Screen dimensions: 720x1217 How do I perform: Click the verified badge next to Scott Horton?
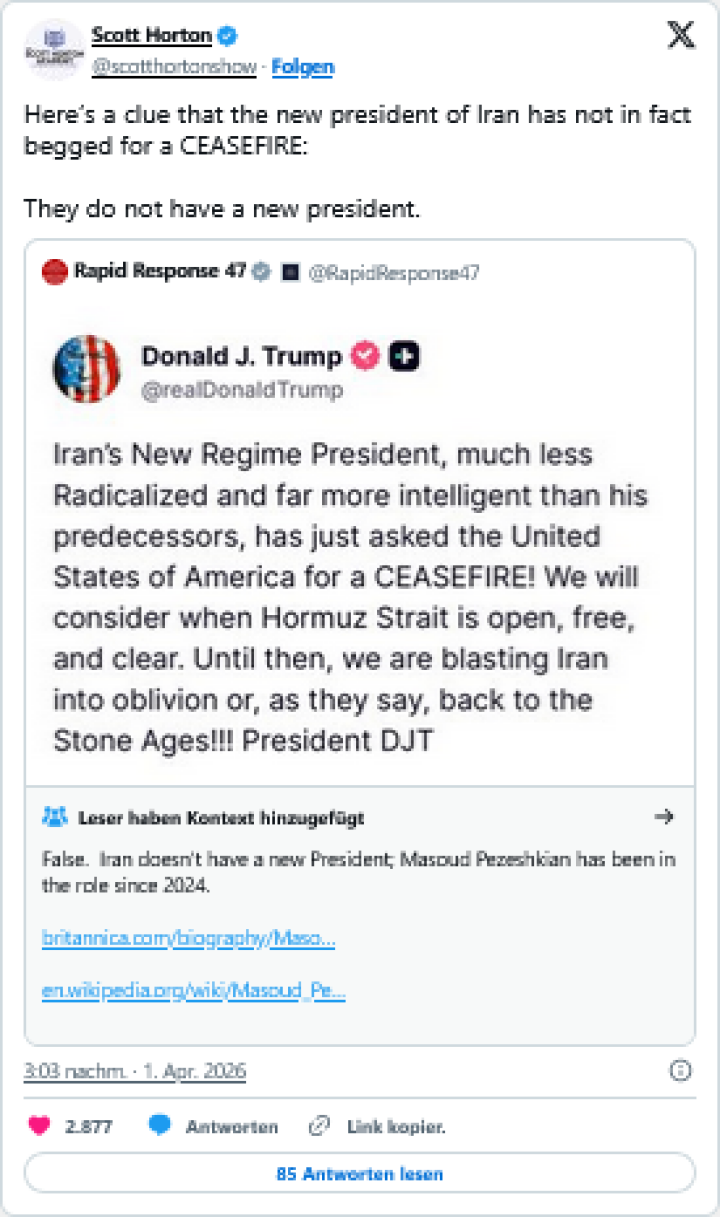tap(228, 34)
